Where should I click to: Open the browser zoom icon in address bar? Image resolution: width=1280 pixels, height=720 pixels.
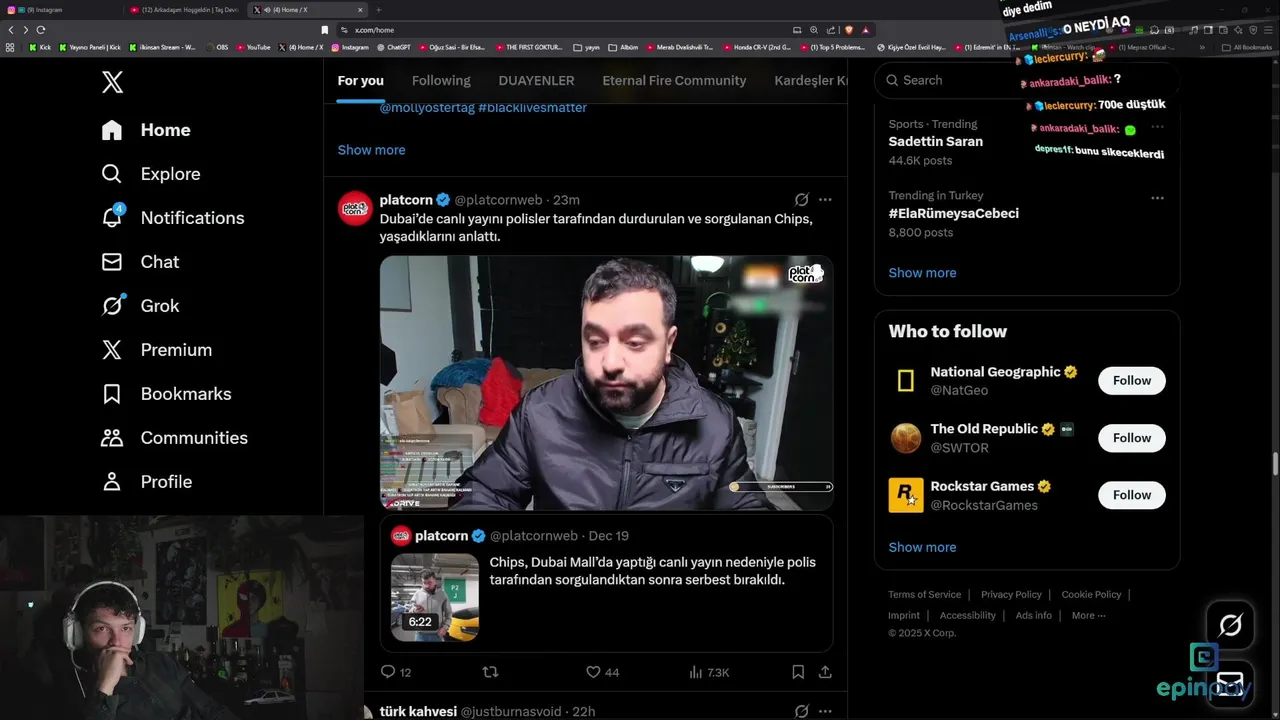click(815, 30)
